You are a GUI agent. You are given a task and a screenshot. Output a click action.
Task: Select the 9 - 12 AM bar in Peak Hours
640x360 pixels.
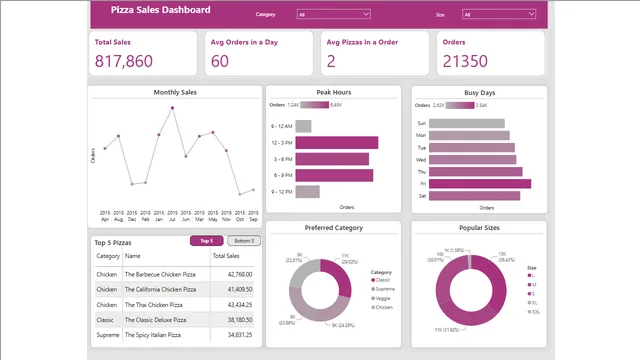tap(303, 126)
